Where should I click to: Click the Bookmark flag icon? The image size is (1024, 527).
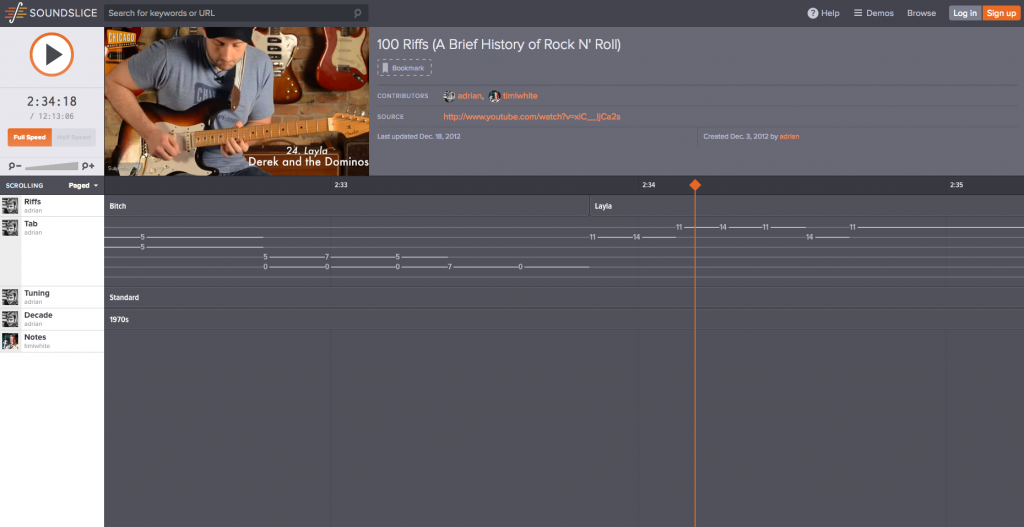385,68
